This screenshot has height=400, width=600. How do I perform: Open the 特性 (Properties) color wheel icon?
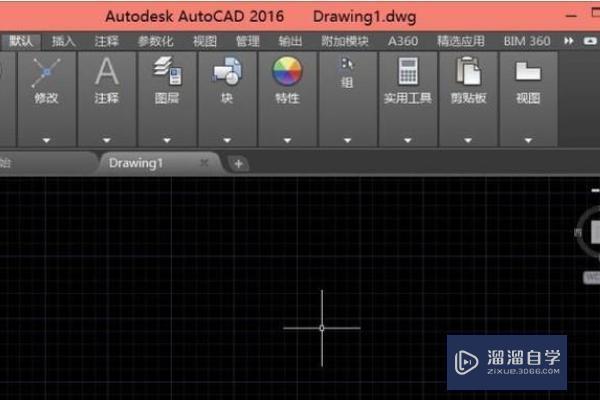[x=287, y=71]
